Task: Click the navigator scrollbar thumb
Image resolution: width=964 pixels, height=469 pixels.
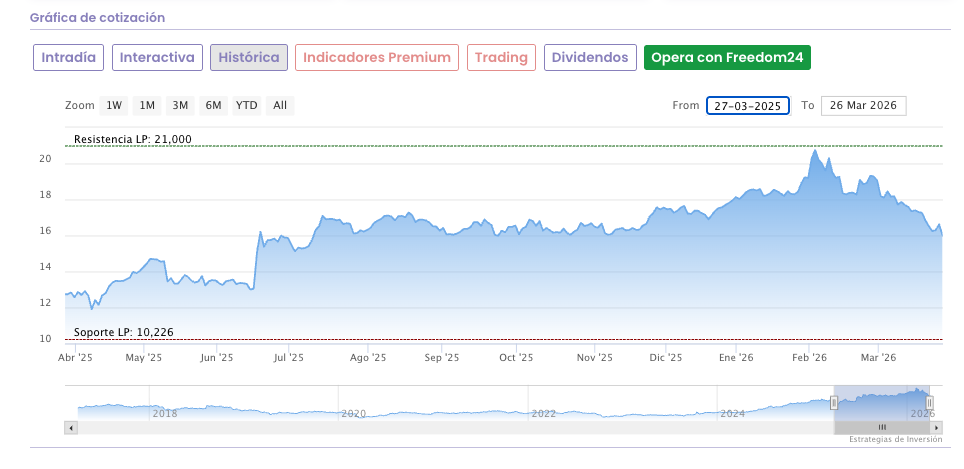Action: coord(881,427)
